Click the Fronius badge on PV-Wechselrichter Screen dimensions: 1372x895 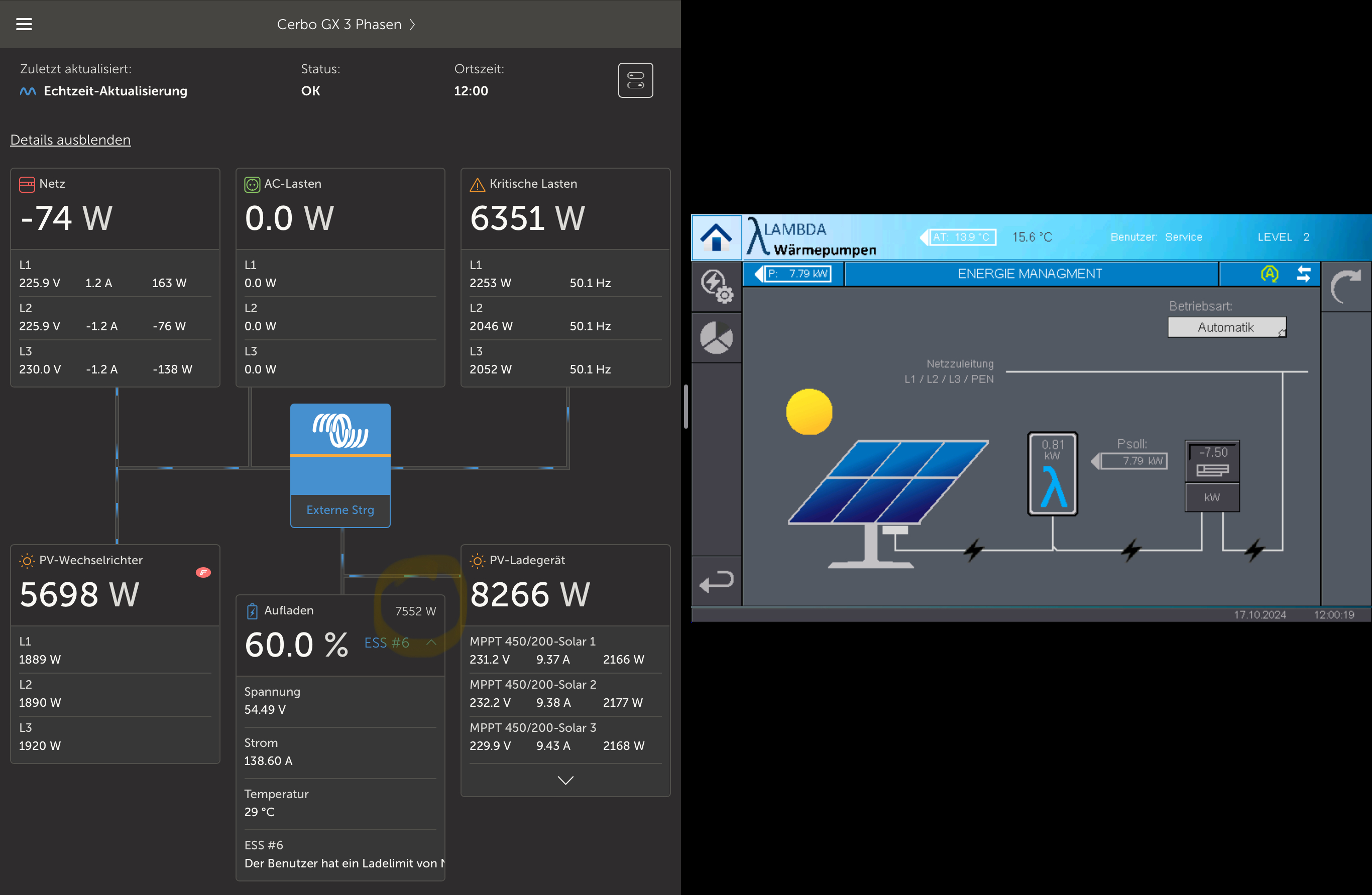point(203,572)
